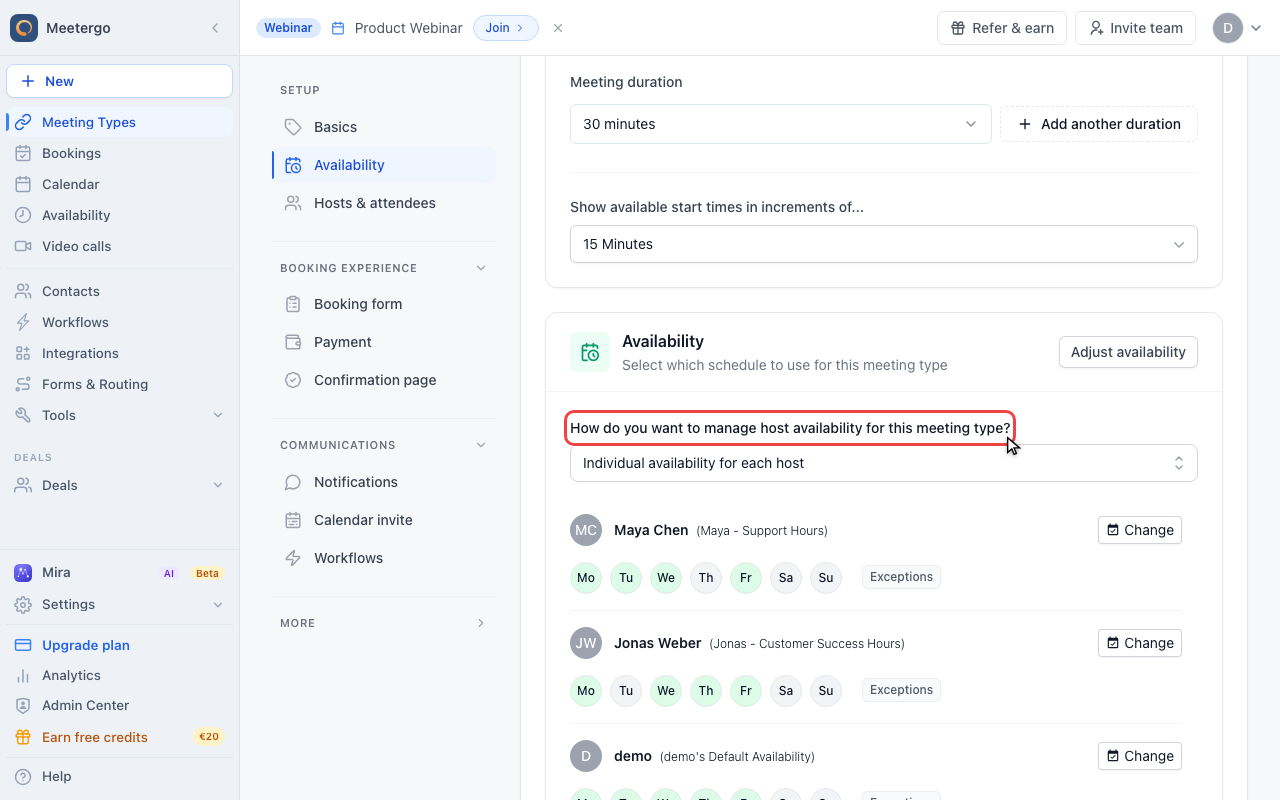Click the Invite team button

click(x=1135, y=28)
